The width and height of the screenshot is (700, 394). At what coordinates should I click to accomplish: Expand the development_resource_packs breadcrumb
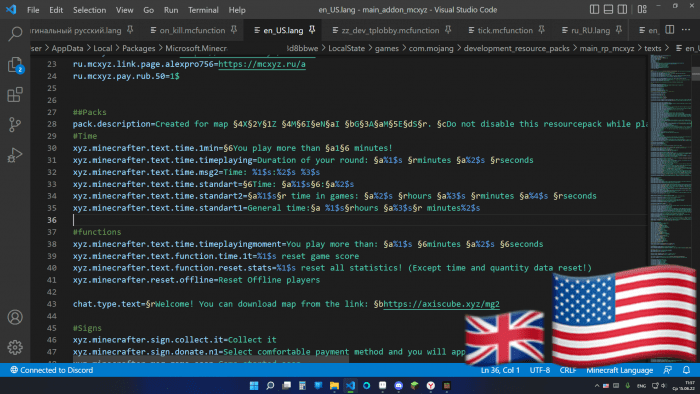516,48
